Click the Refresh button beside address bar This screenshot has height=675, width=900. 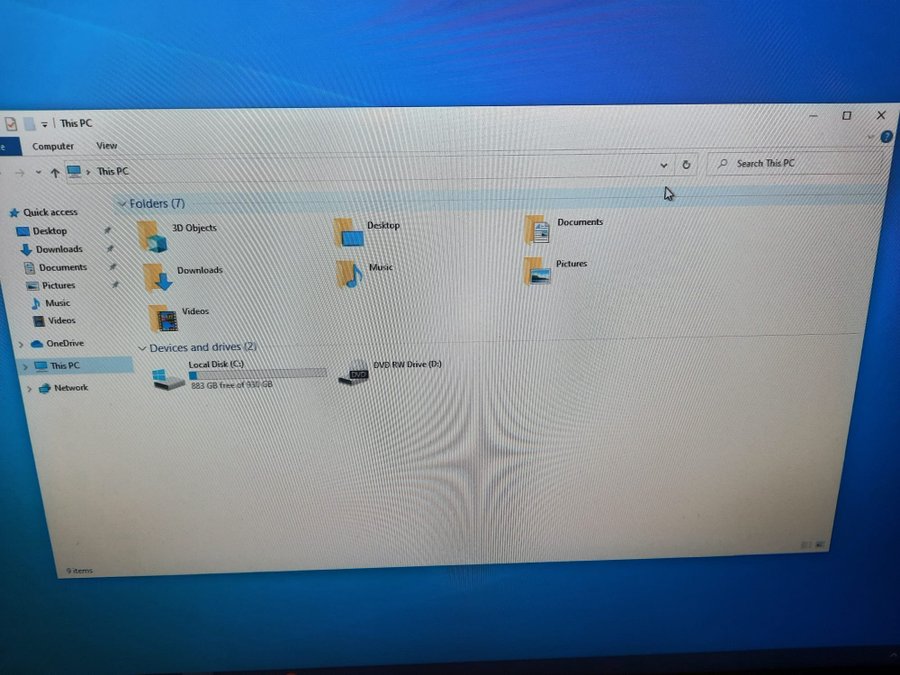[686, 164]
